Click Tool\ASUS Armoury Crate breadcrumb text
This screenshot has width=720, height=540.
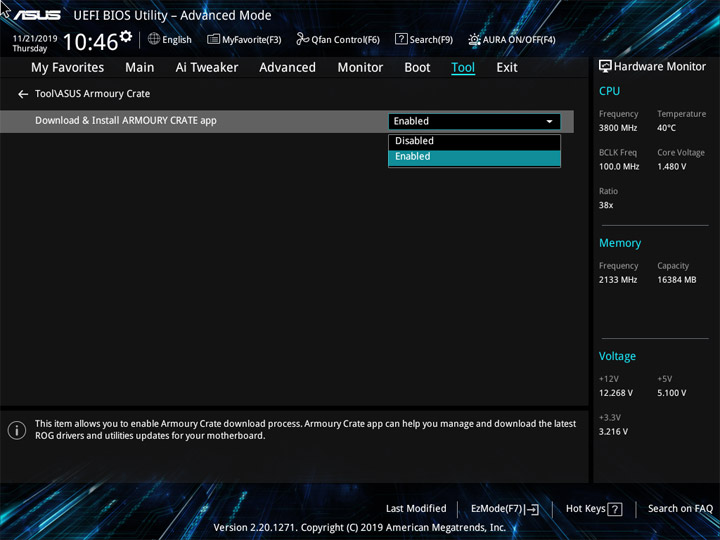[92, 94]
